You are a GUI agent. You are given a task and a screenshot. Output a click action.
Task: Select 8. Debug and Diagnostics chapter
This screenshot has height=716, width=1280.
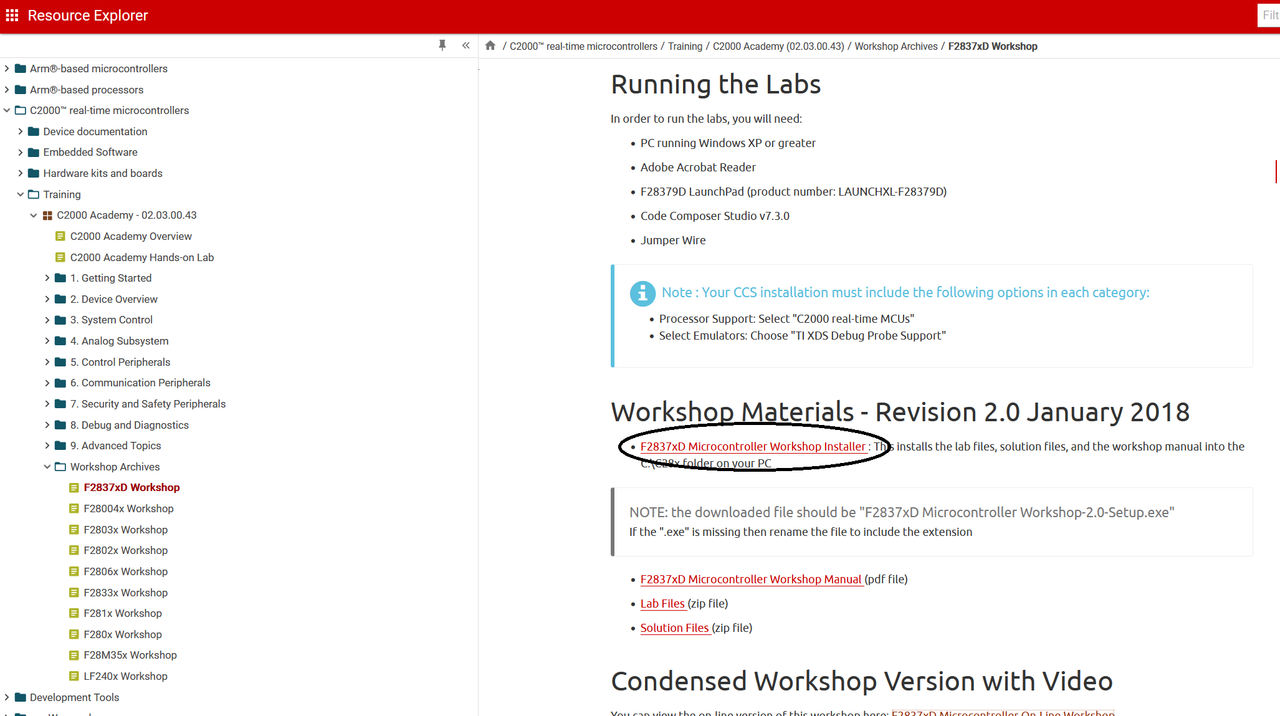pos(129,425)
